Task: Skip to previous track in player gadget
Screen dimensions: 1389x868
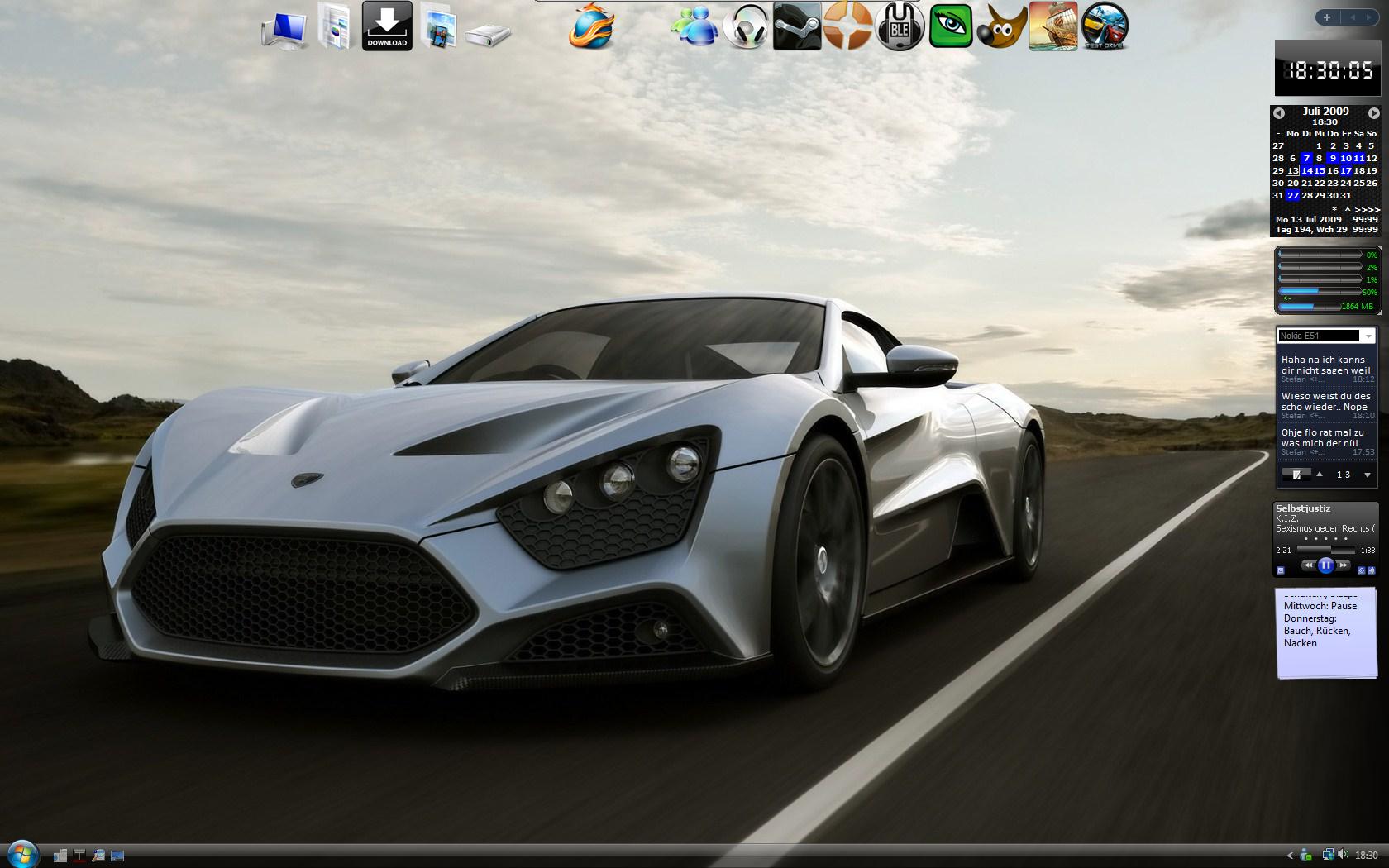Action: (x=1308, y=565)
